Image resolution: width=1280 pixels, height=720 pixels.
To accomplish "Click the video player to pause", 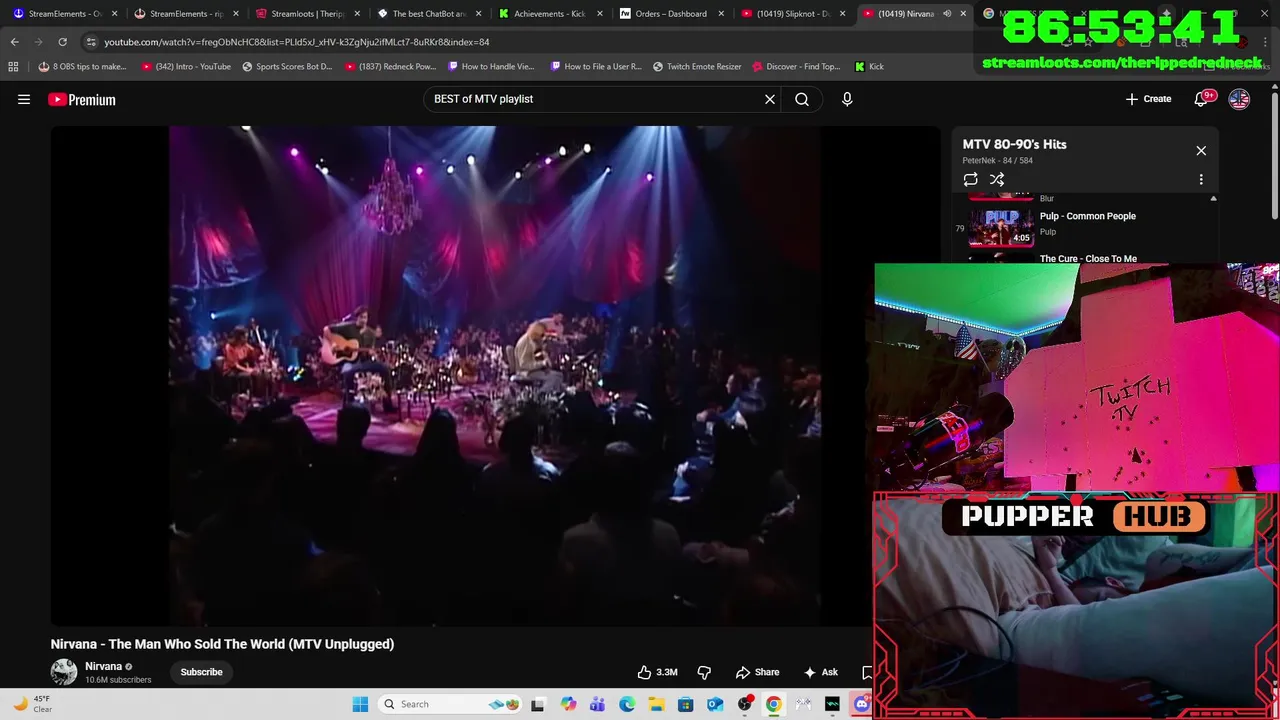I will click(495, 375).
